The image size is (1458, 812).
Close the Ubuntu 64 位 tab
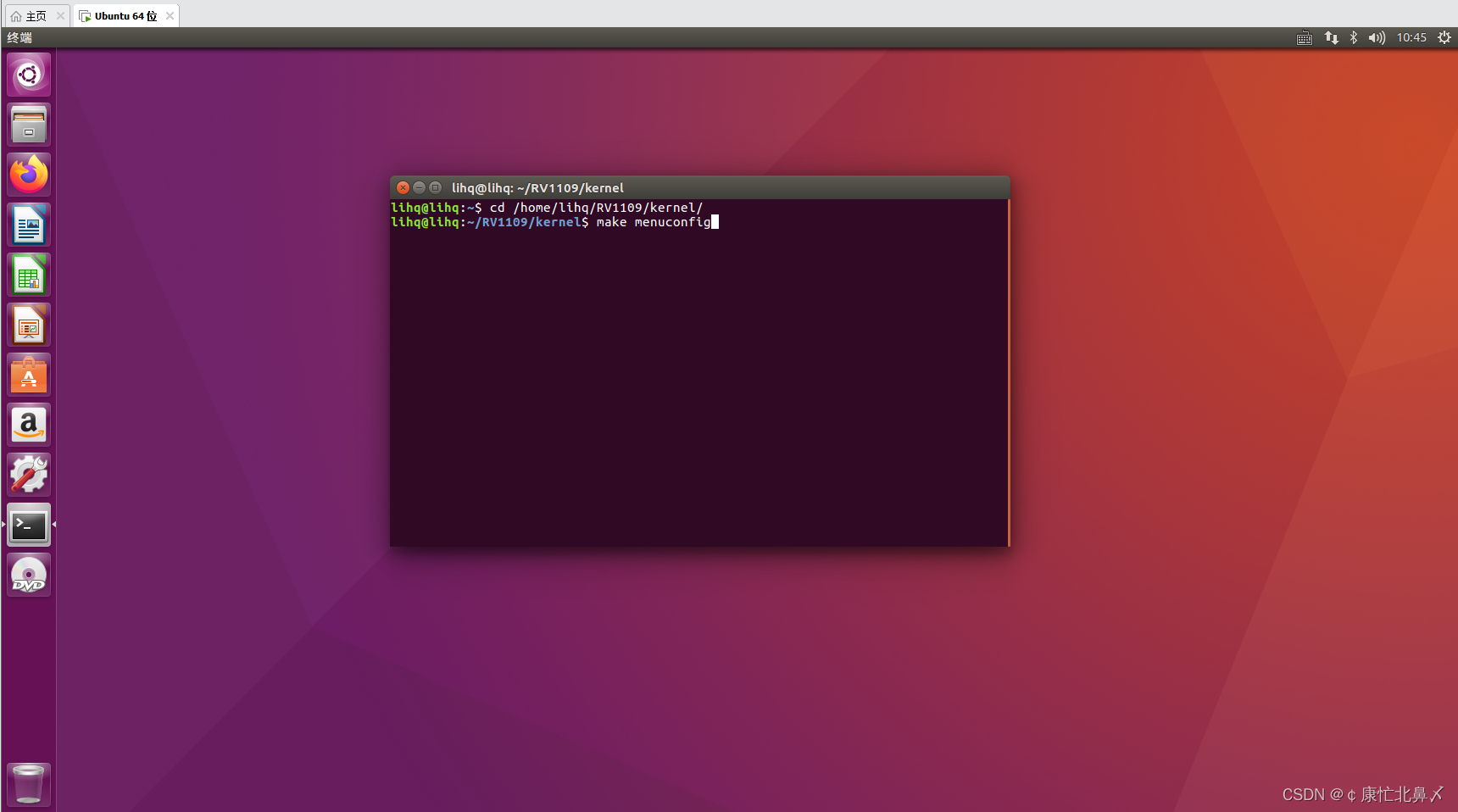click(x=170, y=16)
